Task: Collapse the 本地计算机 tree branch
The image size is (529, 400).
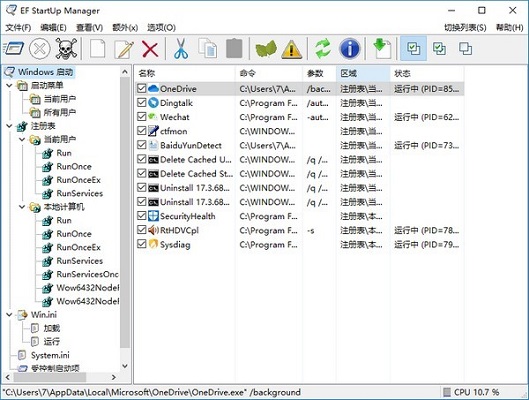Action: pos(22,207)
